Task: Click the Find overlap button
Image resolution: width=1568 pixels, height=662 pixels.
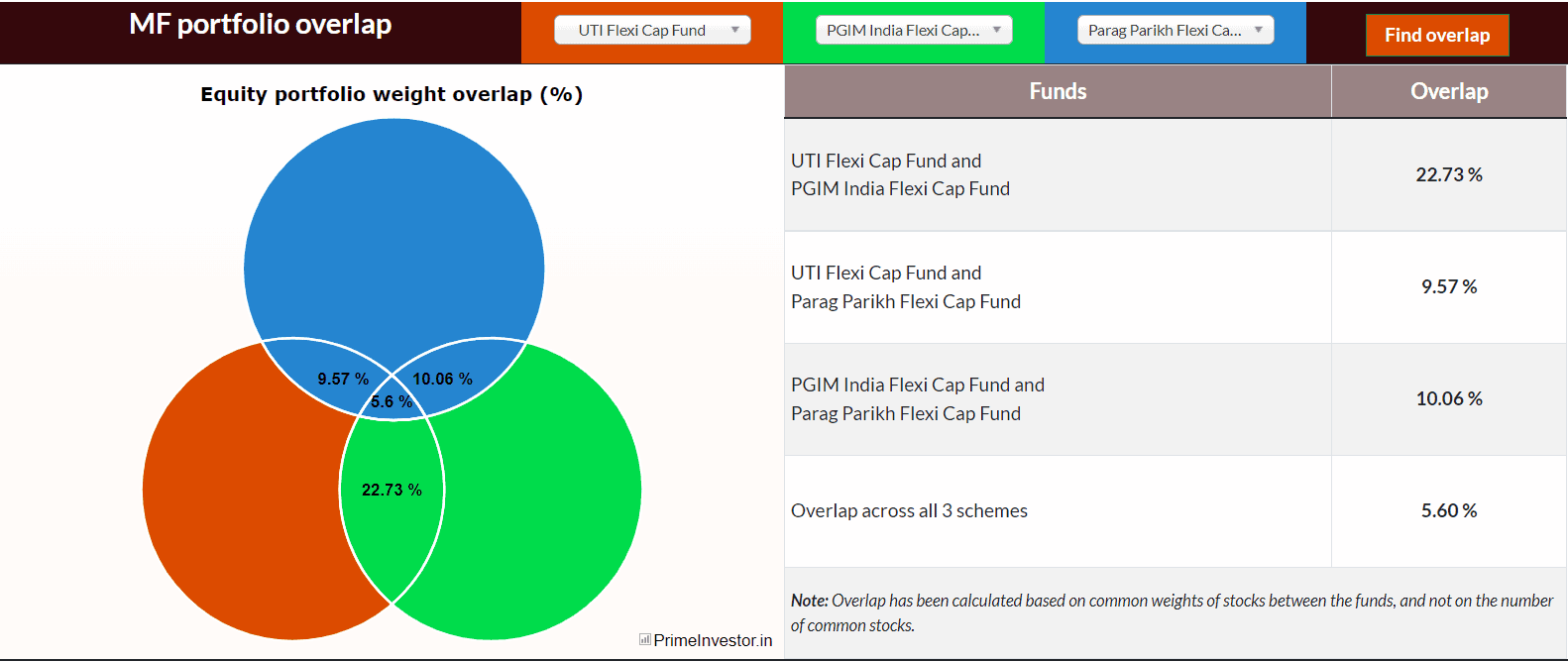Action: (x=1437, y=35)
